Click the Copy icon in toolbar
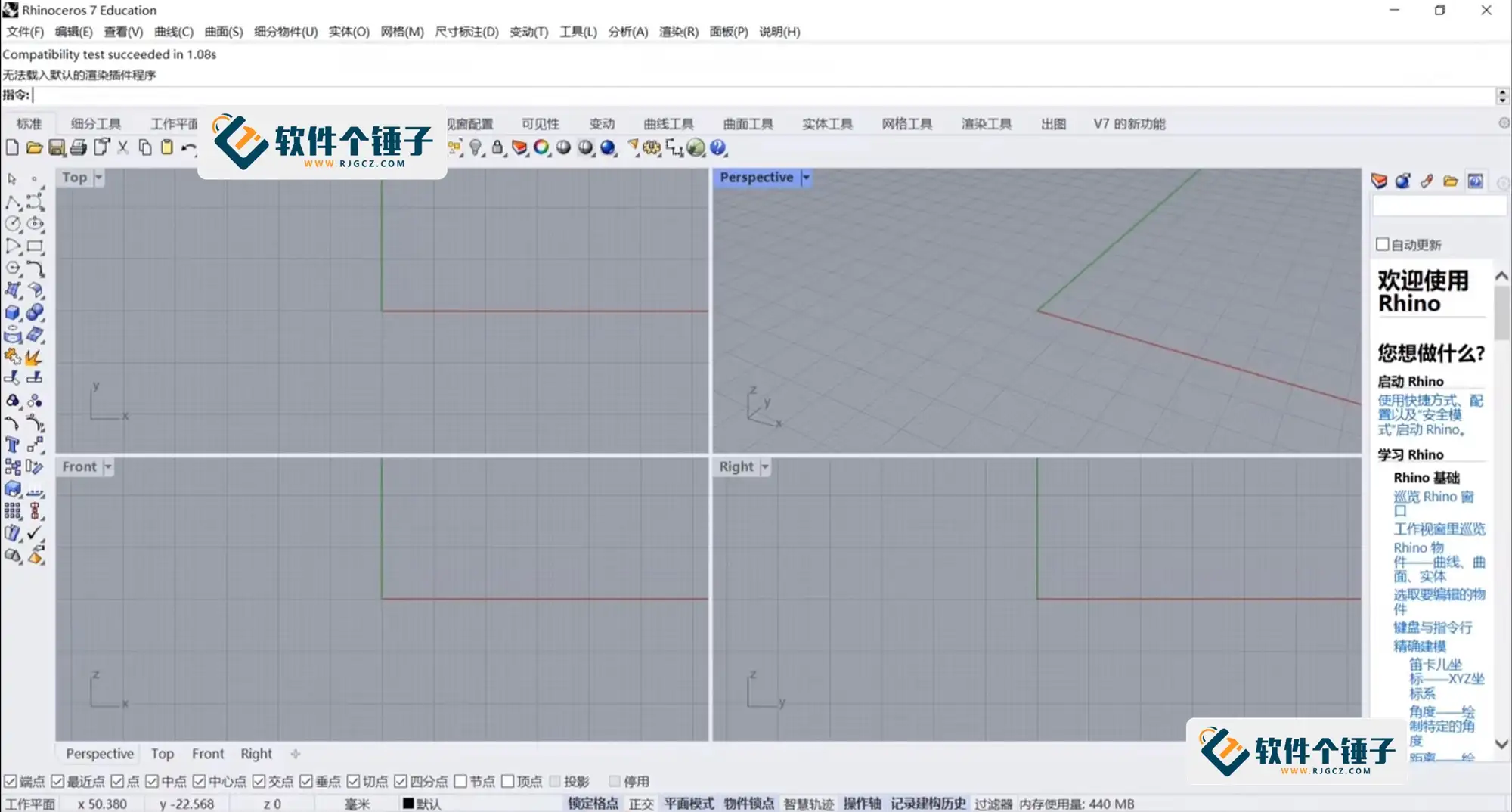This screenshot has width=1512, height=812. (144, 148)
